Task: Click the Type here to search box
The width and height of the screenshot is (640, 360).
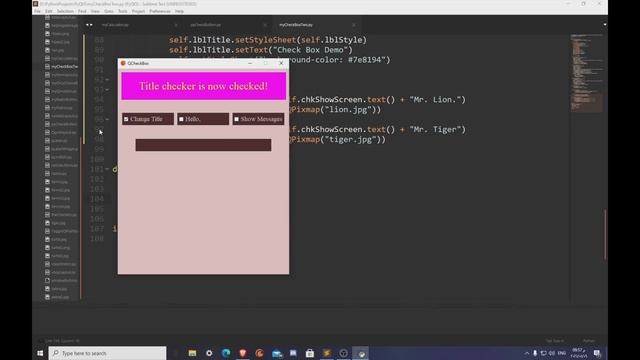Action: 107,353
